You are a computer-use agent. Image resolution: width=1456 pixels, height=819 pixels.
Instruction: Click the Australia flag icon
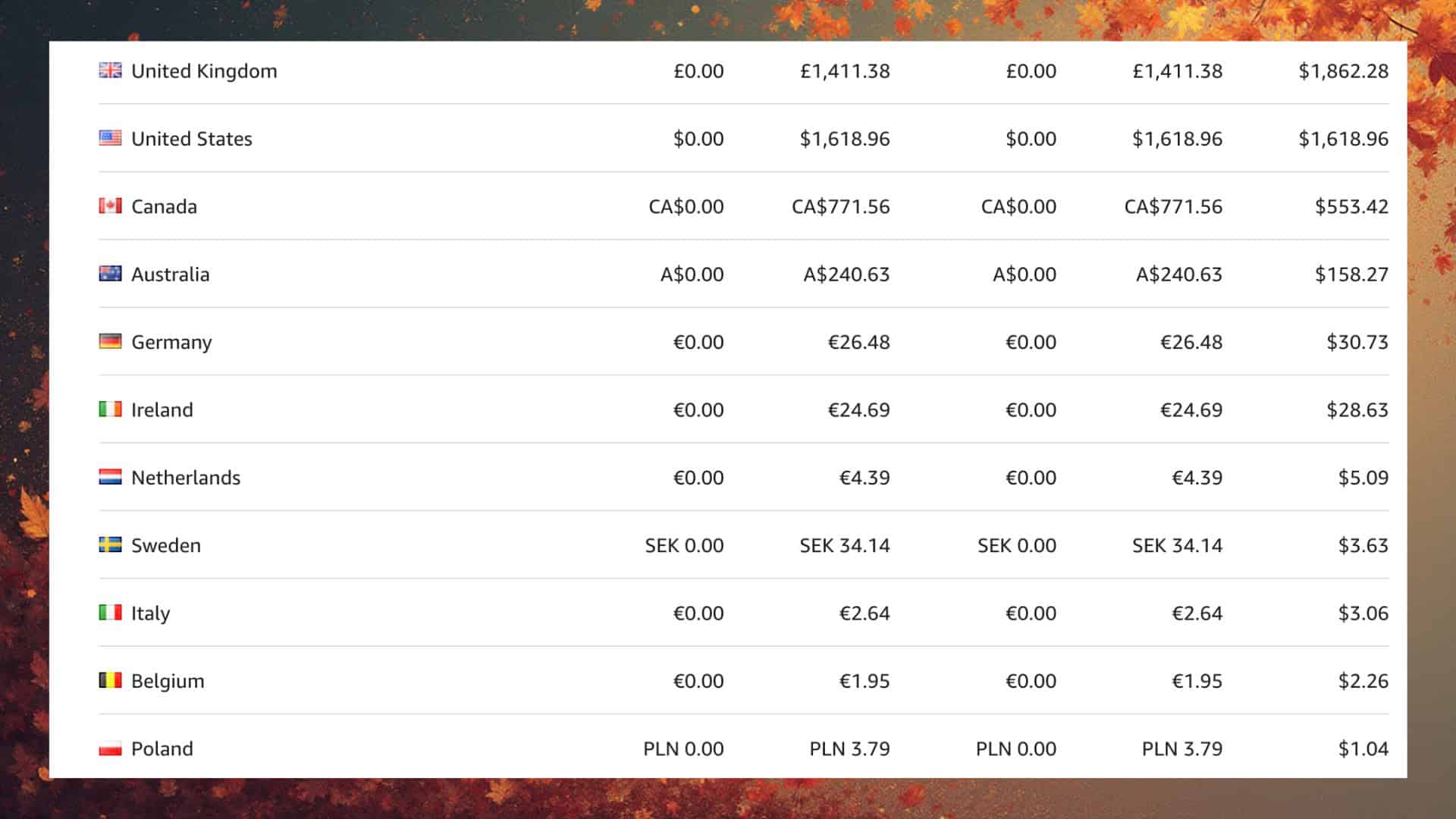pyautogui.click(x=110, y=274)
